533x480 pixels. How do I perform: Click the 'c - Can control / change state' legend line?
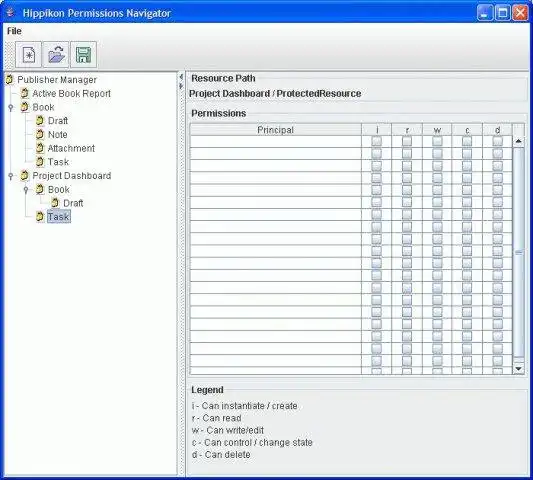click(252, 443)
